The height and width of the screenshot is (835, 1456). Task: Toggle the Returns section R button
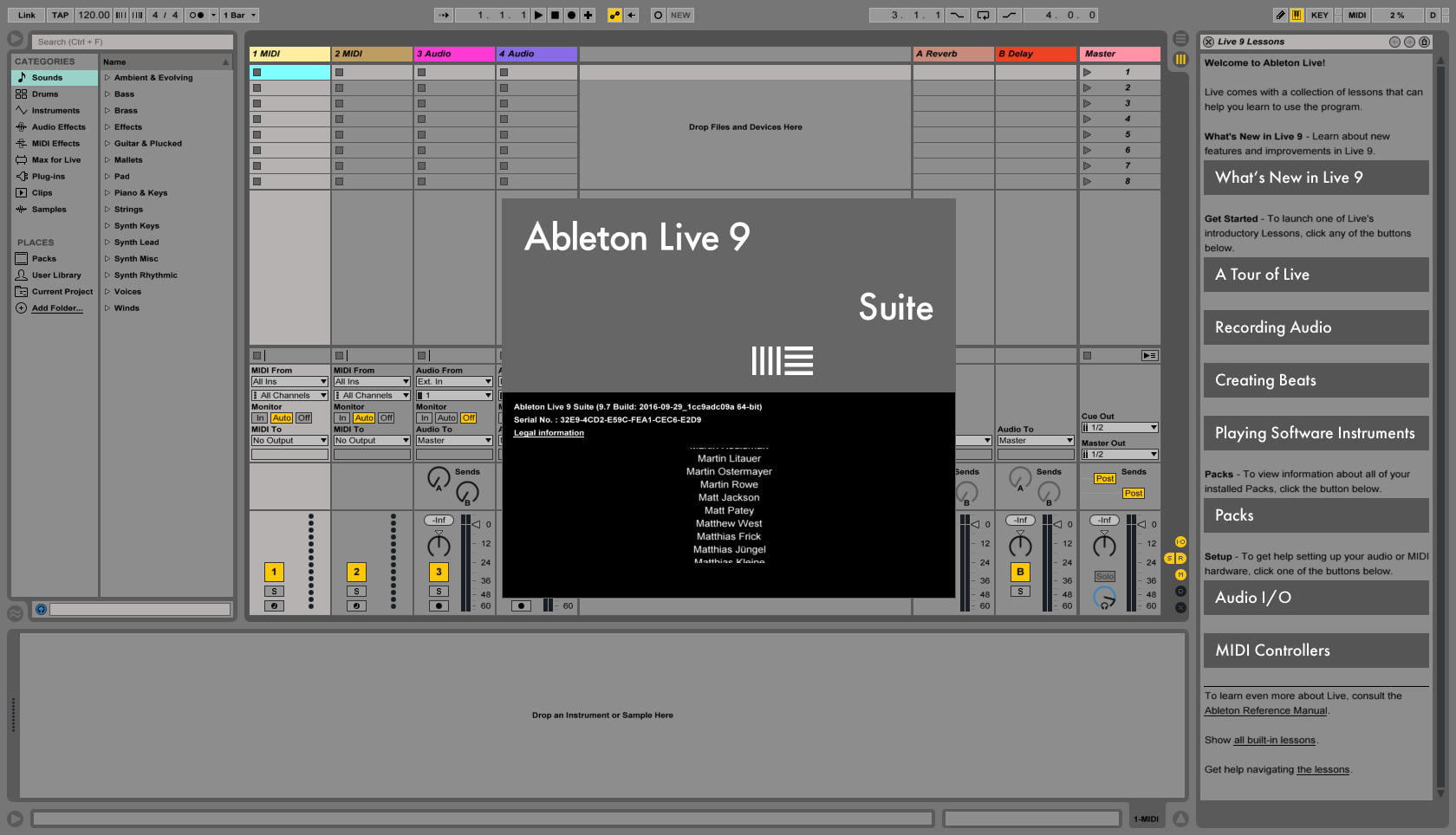point(1180,558)
